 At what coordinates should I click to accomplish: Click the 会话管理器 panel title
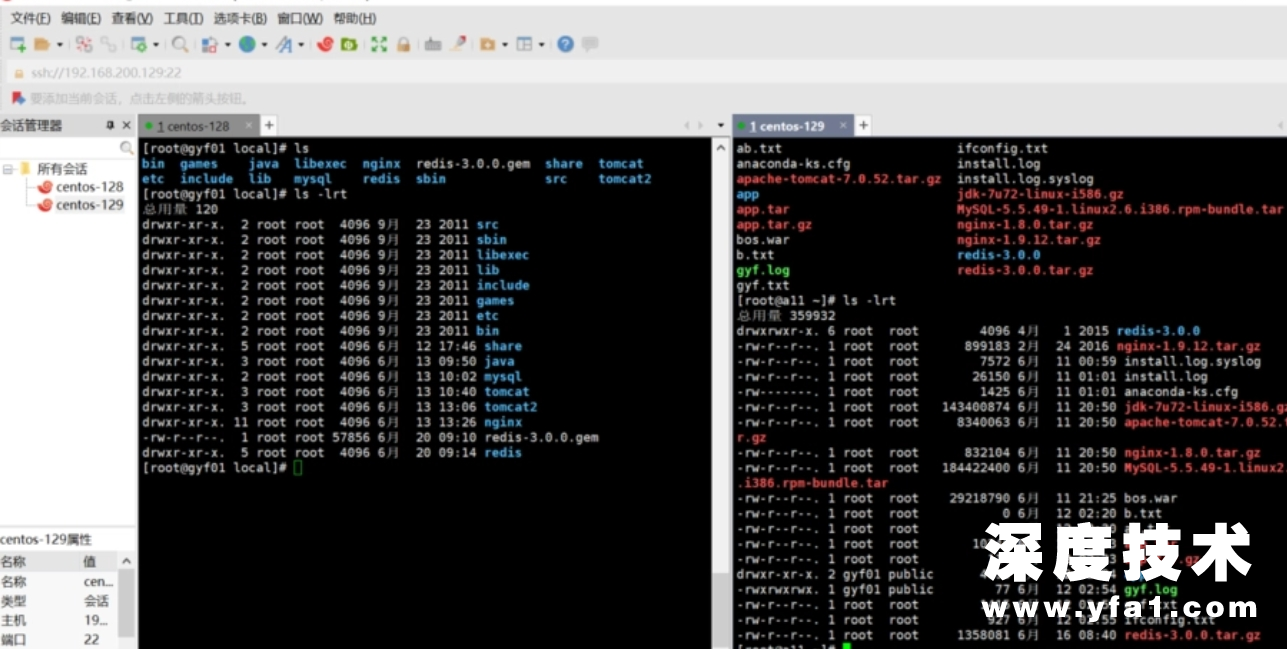click(x=31, y=126)
